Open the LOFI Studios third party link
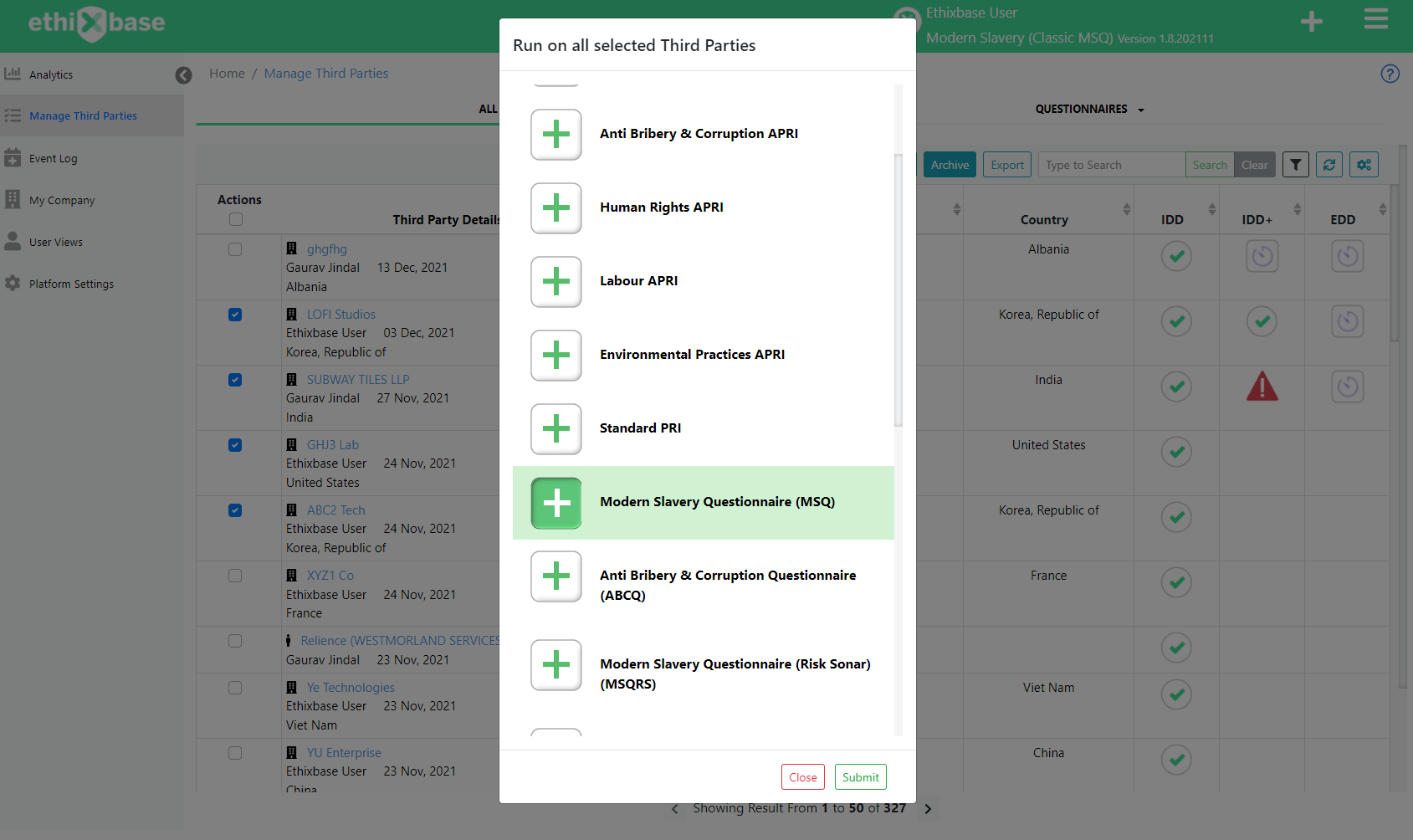1413x840 pixels. click(340, 314)
